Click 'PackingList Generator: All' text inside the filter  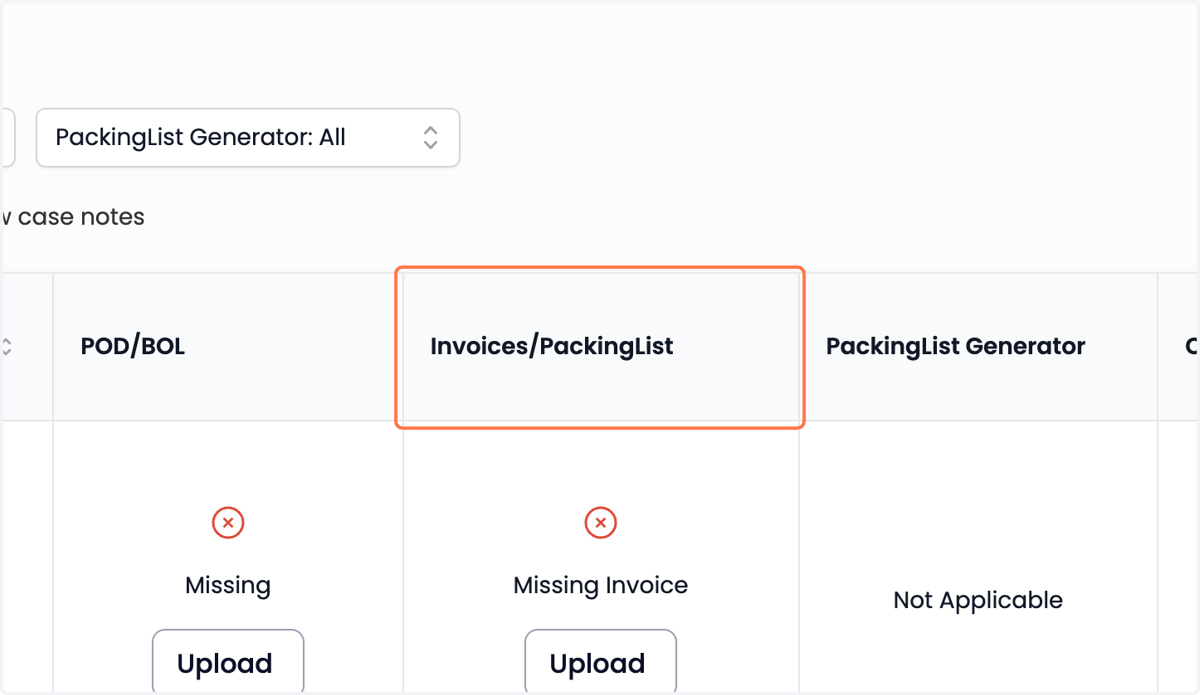200,138
